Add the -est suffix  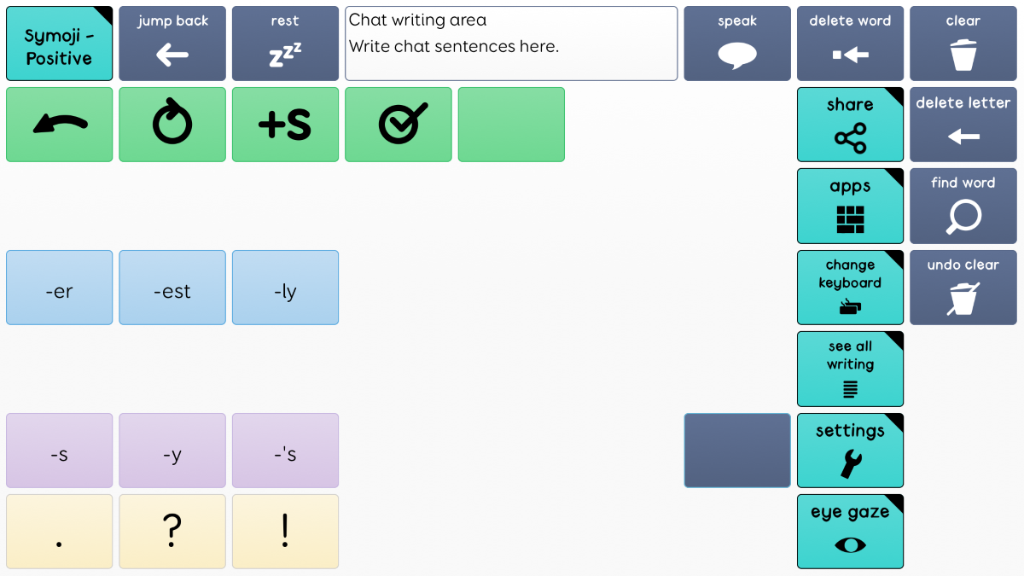pos(172,287)
